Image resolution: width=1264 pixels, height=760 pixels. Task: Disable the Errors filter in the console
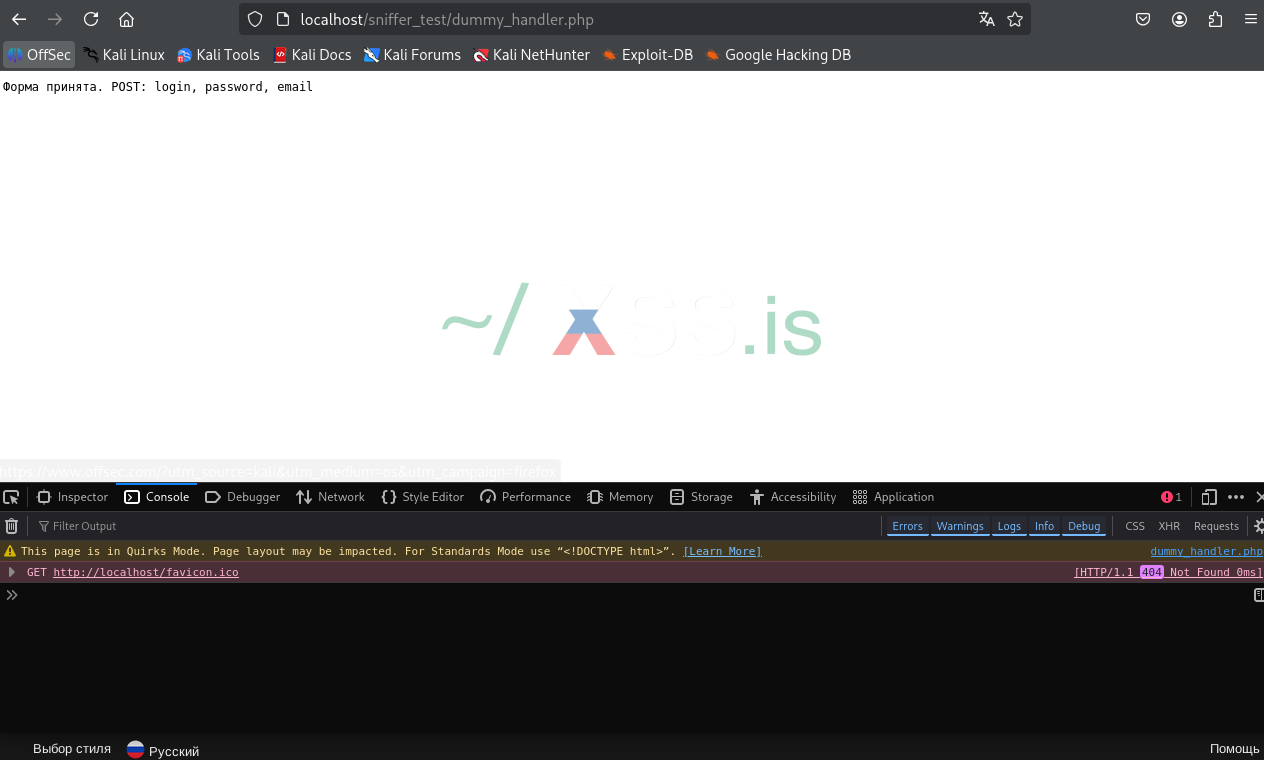[x=906, y=526]
